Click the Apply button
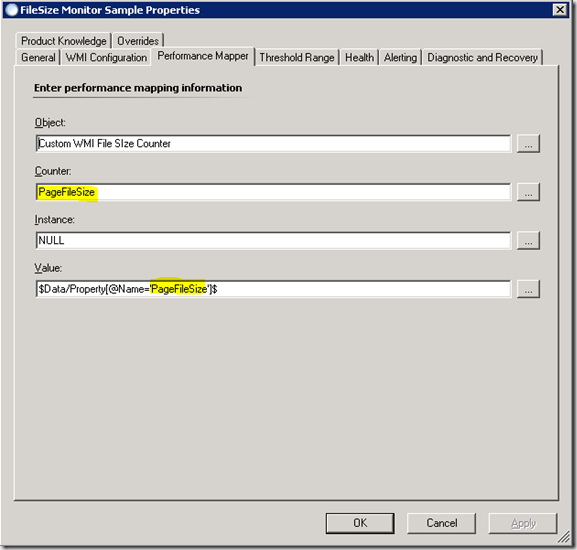The image size is (577, 550). tap(523, 523)
